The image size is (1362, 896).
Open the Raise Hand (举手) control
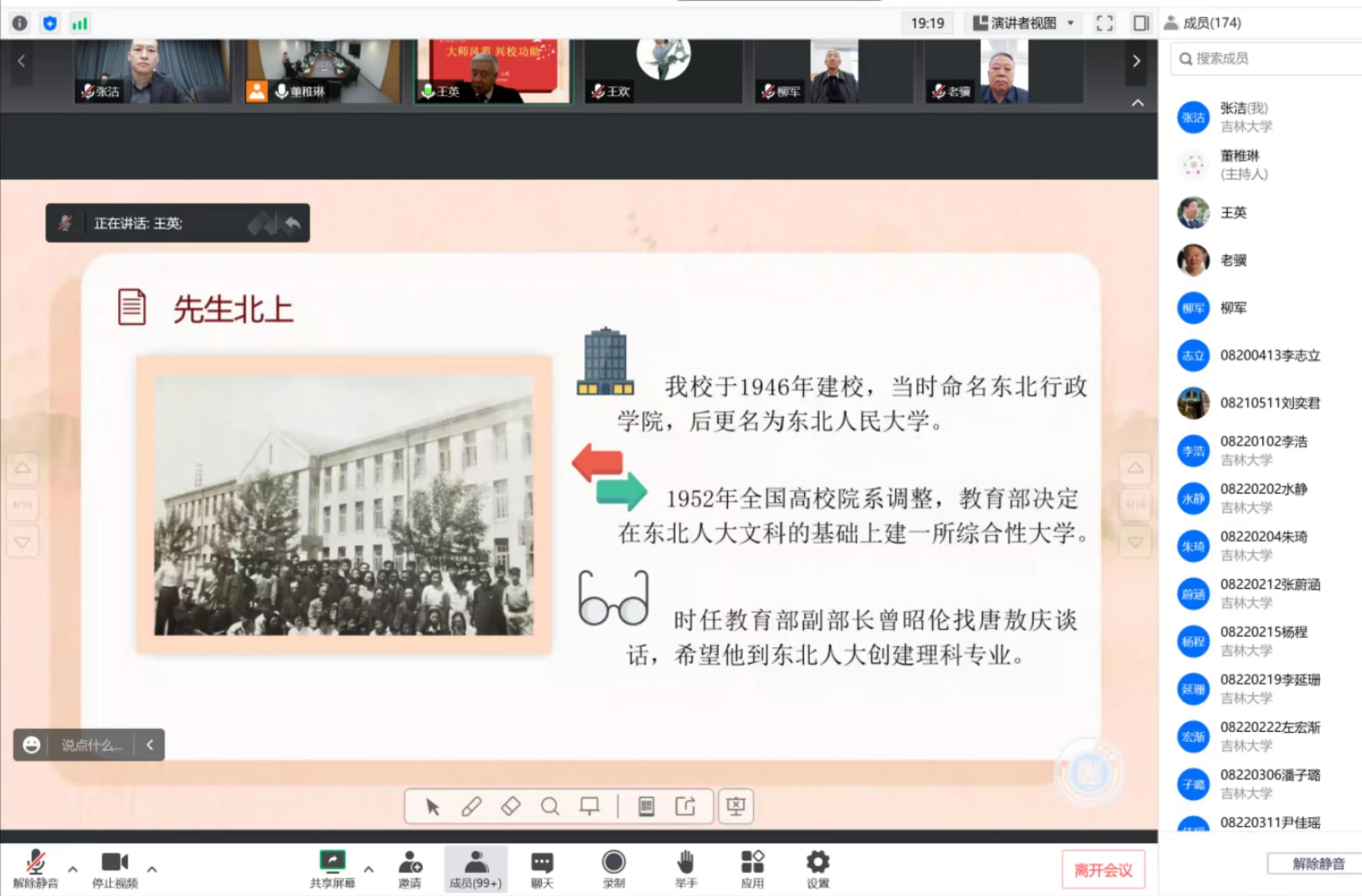coord(685,868)
